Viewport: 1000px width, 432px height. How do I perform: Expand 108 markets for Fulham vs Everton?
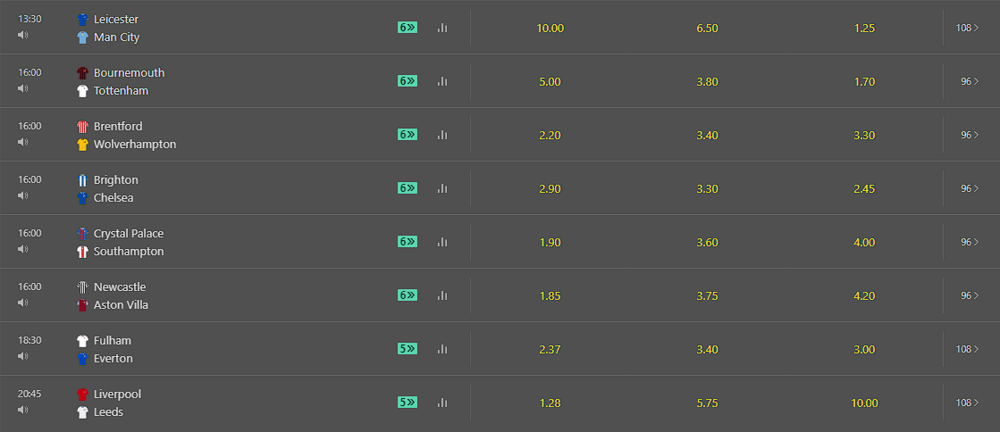pos(967,349)
